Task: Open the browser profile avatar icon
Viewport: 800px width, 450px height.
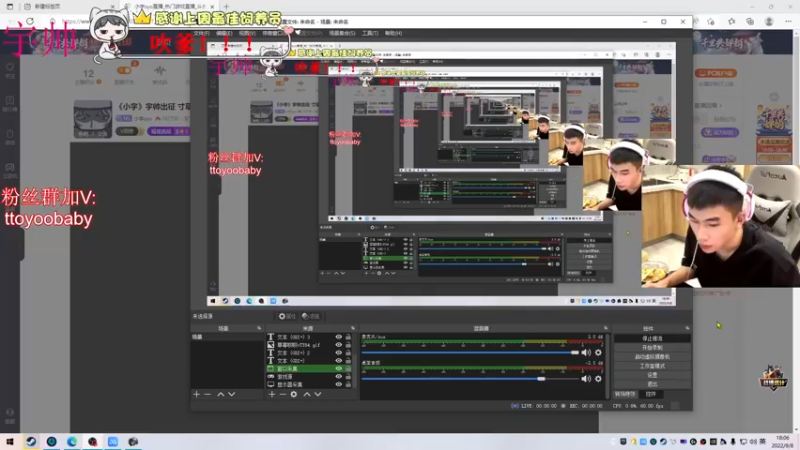Action: pos(769,21)
